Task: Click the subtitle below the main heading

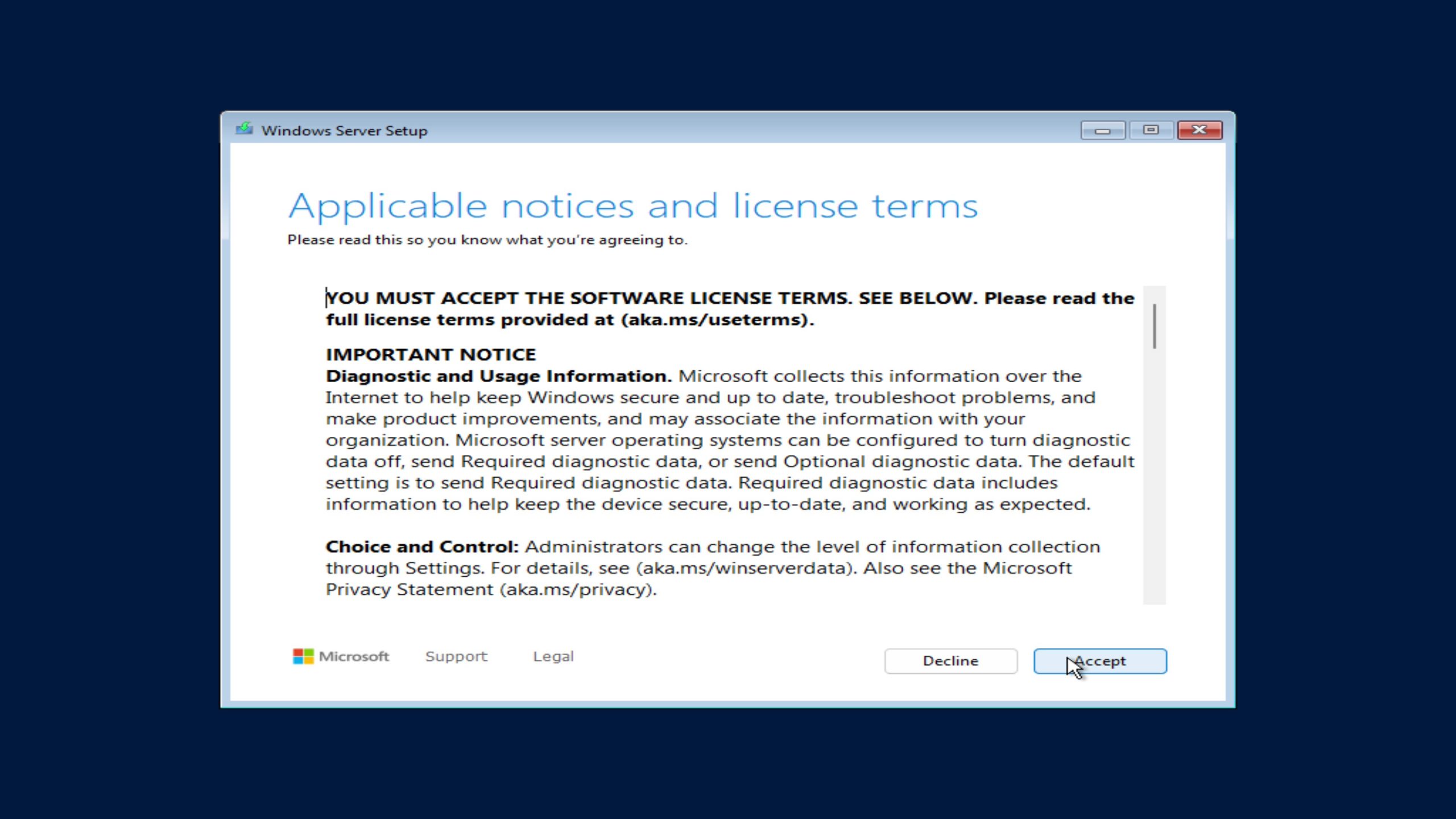Action: pyautogui.click(x=487, y=239)
